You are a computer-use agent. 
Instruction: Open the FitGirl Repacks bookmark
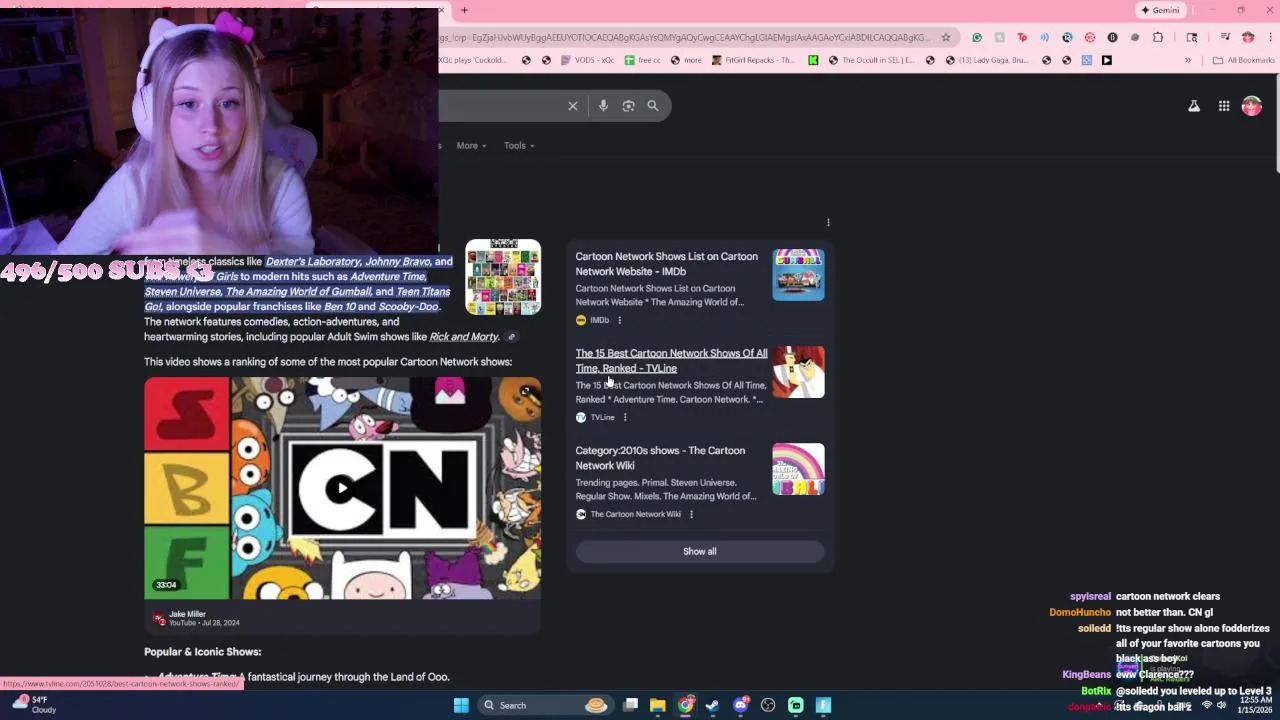point(753,60)
